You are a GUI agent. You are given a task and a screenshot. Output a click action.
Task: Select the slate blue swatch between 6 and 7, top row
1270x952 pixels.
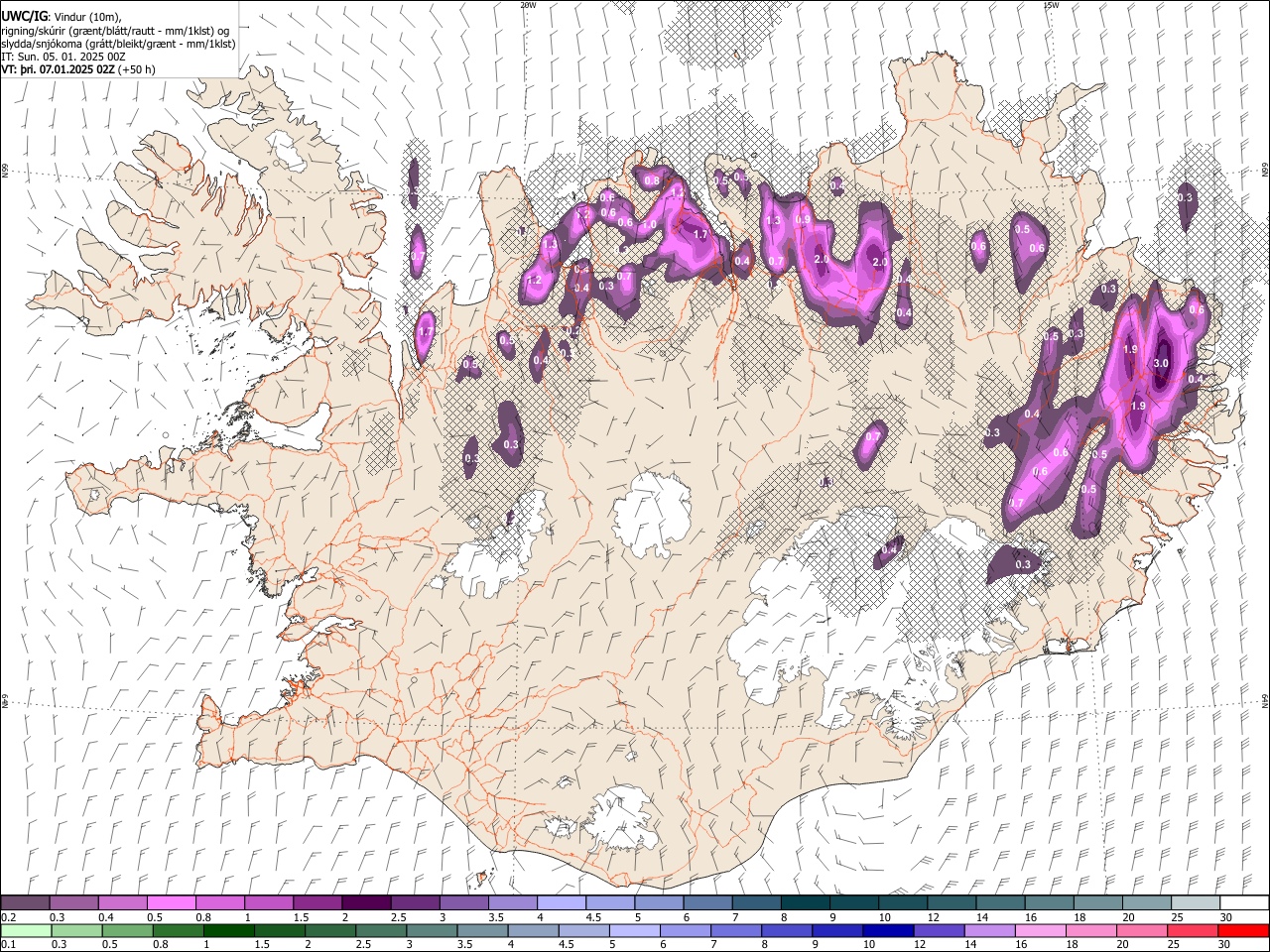(x=707, y=902)
